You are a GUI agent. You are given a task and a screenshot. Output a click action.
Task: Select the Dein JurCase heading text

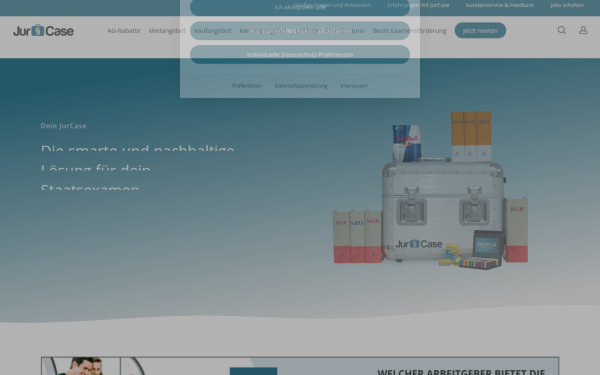(x=64, y=126)
